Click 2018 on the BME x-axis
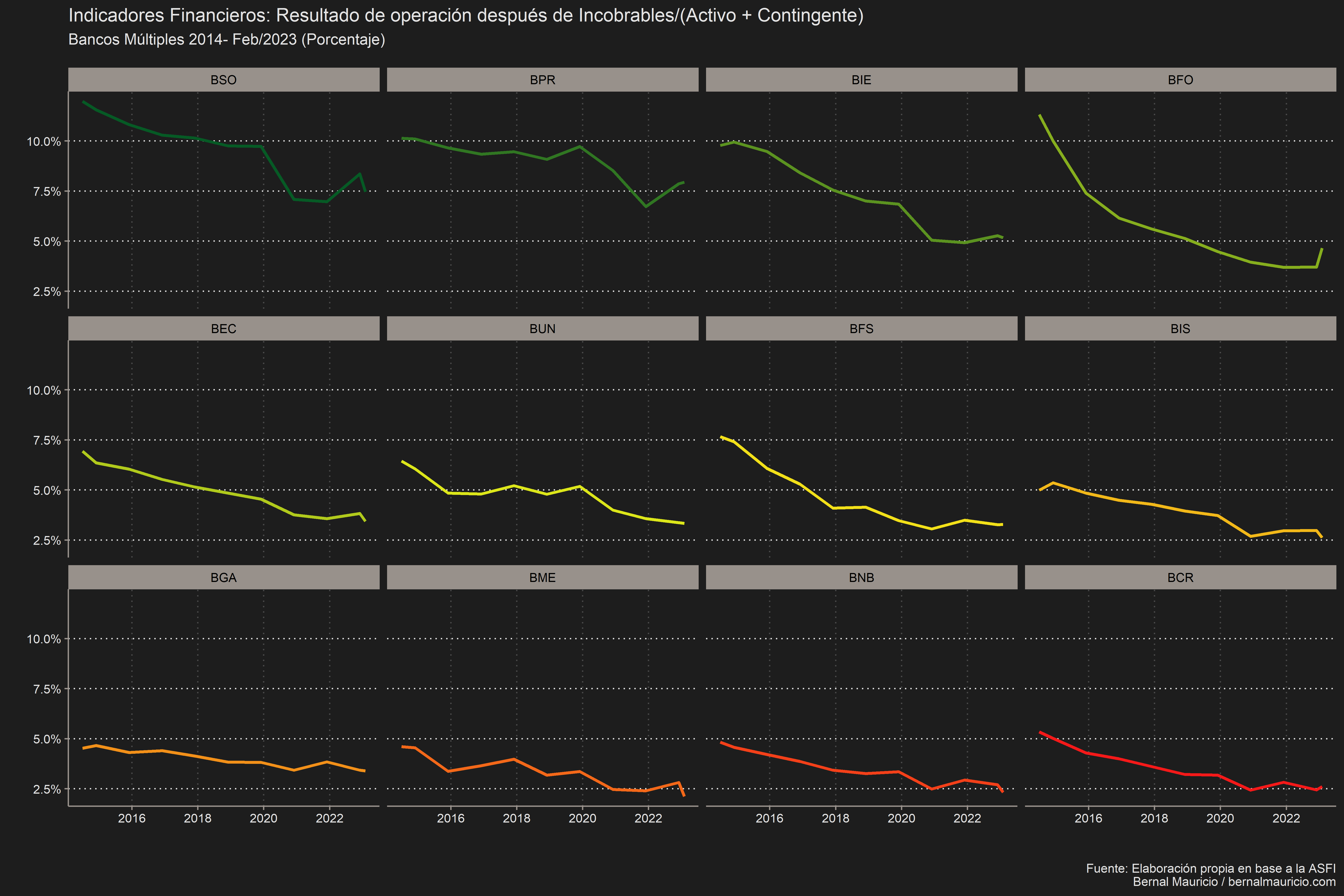The height and width of the screenshot is (896, 1344). (517, 818)
